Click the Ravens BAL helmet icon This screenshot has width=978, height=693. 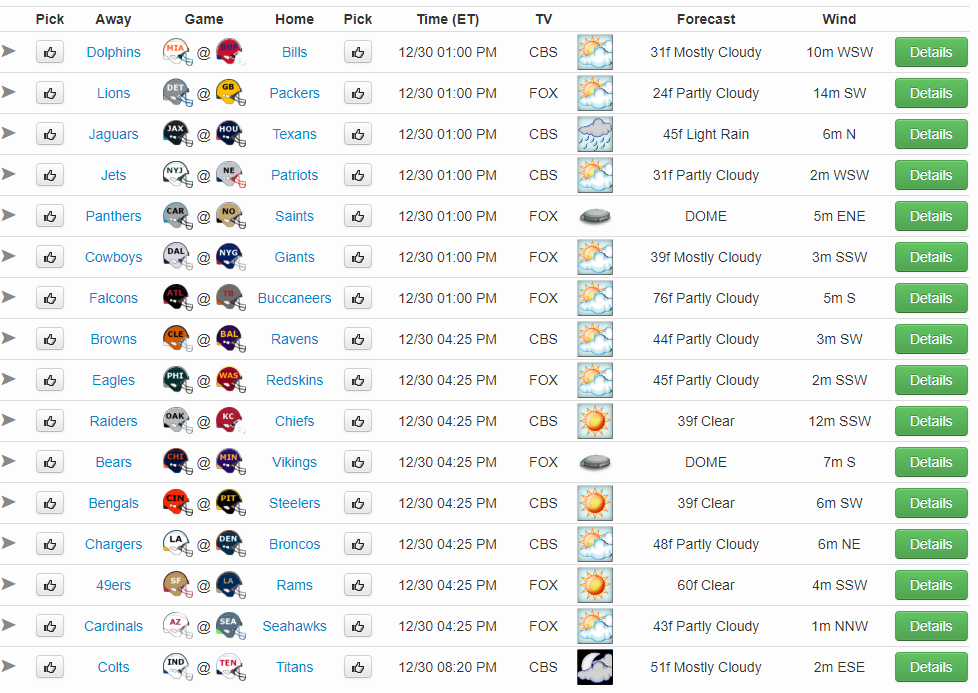[231, 339]
